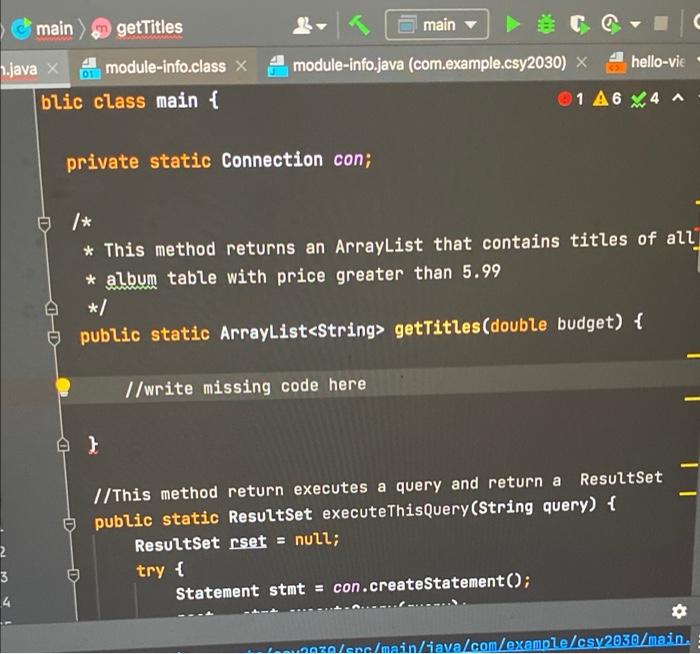Click the underlined 'album' word
The width and height of the screenshot is (700, 654).
131,279
